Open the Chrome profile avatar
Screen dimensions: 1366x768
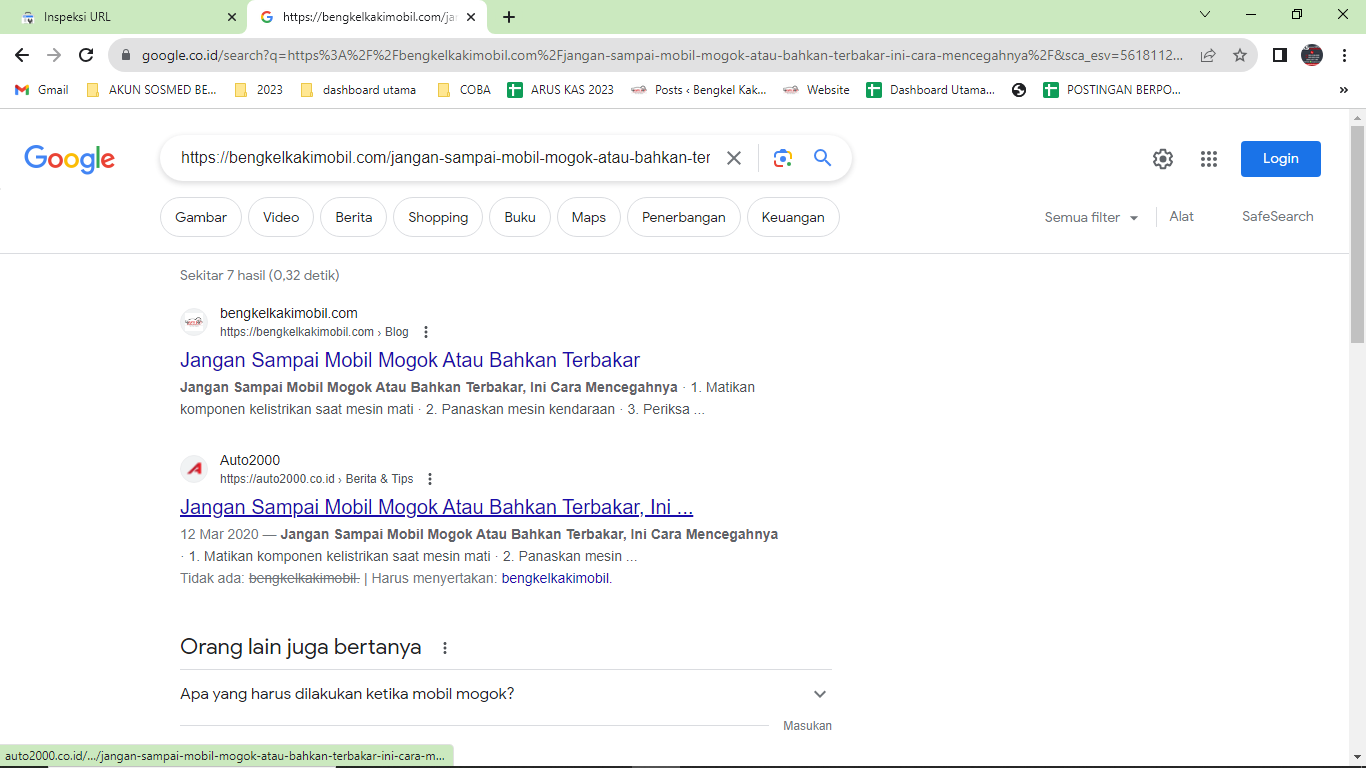1312,55
